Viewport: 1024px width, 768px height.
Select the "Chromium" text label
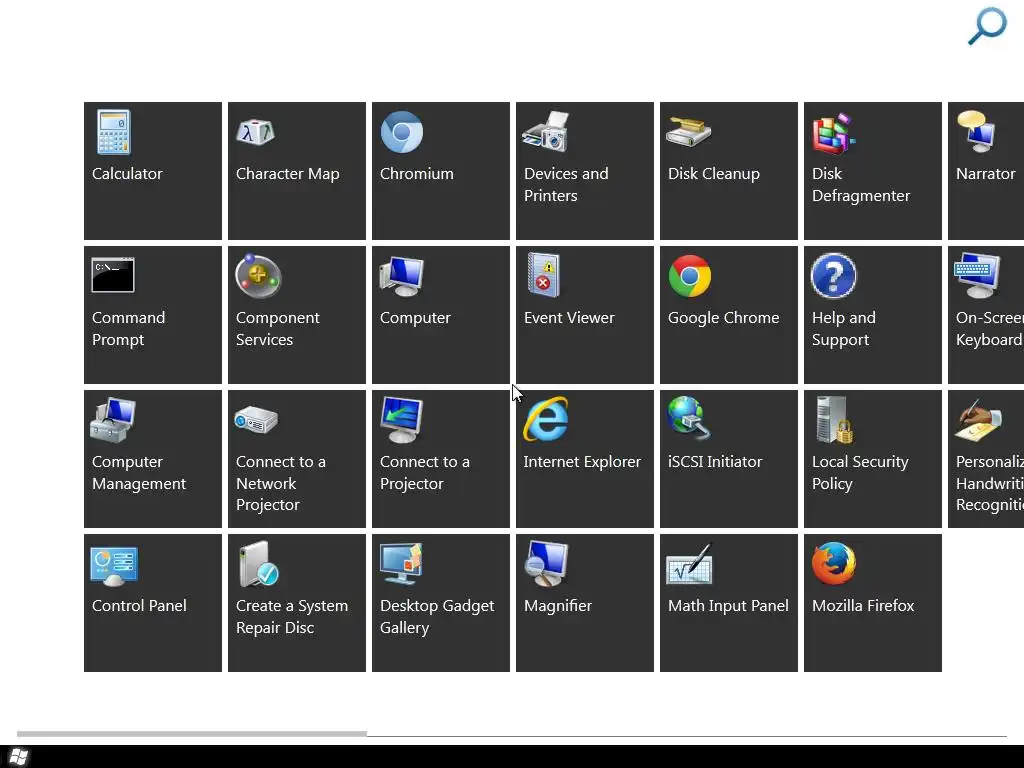417,174
